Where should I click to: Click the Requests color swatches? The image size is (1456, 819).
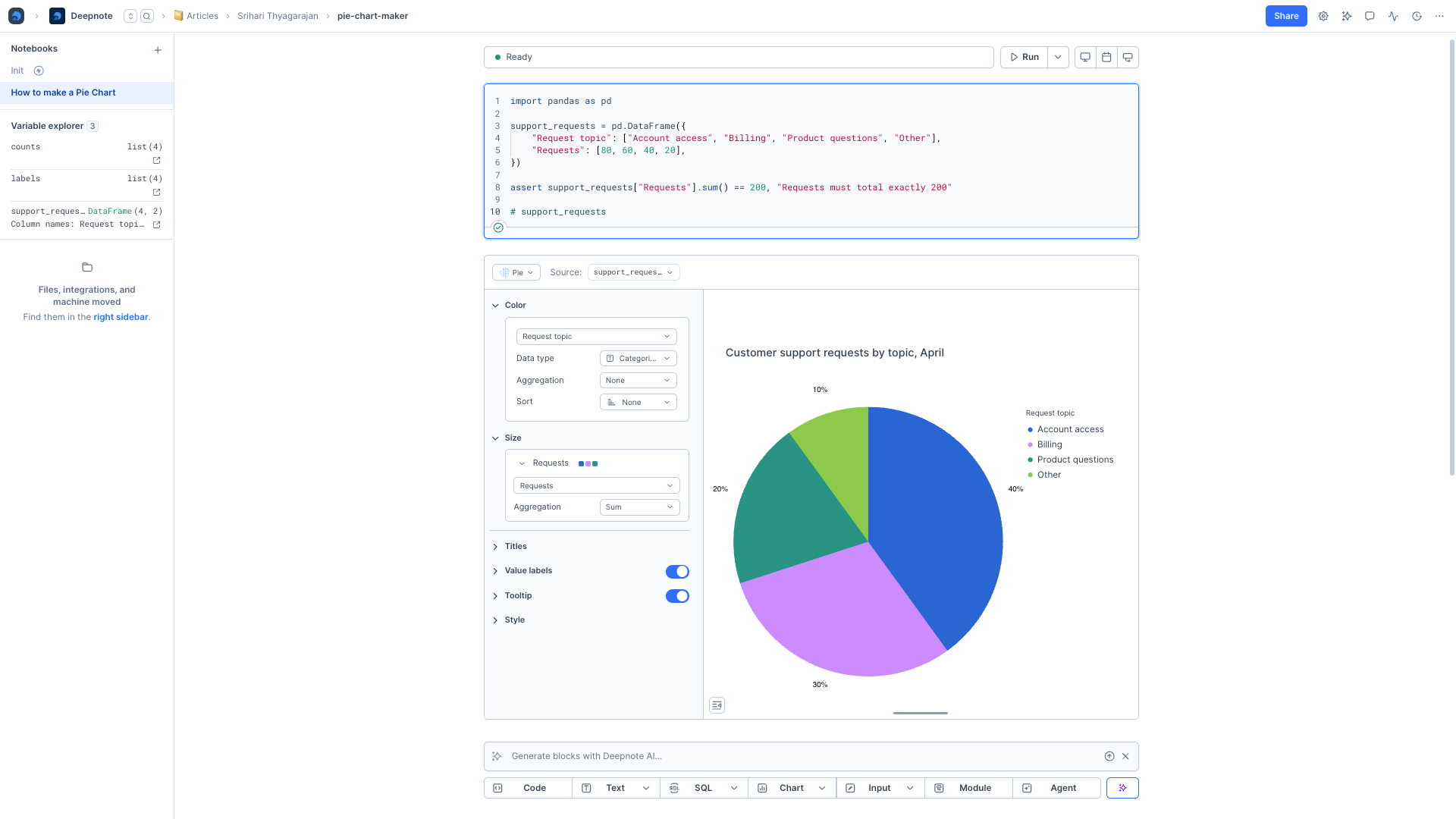point(588,463)
